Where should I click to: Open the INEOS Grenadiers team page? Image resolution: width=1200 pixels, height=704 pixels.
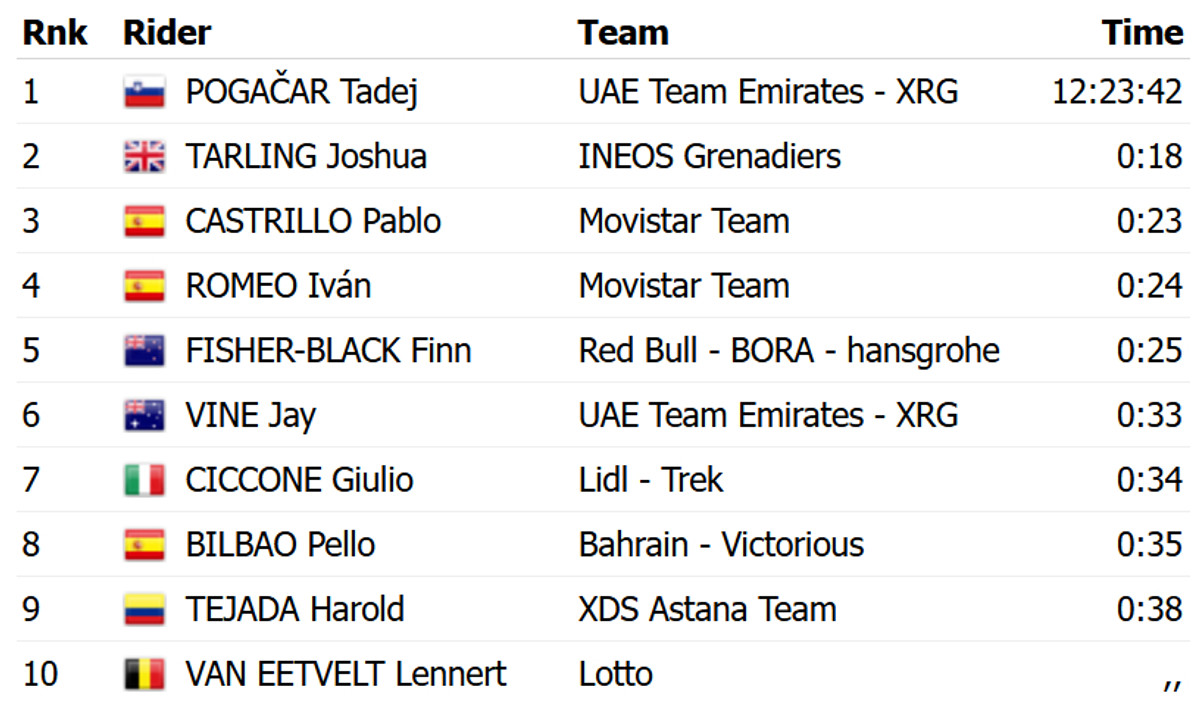[709, 157]
